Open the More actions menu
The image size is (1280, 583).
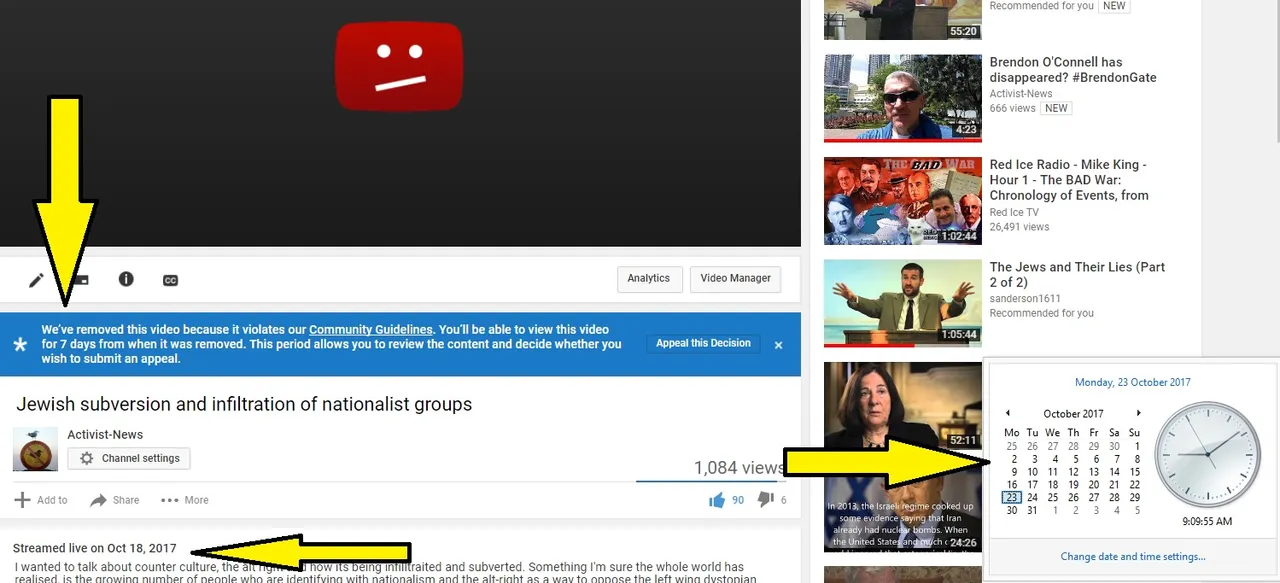coord(185,500)
